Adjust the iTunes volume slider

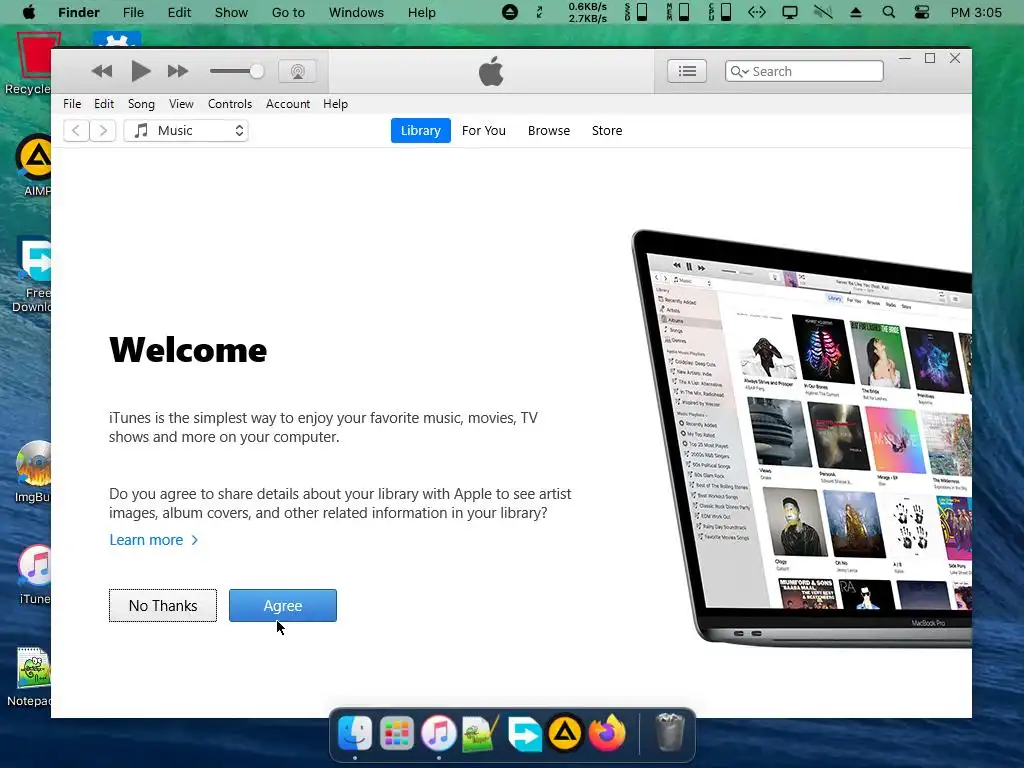236,71
